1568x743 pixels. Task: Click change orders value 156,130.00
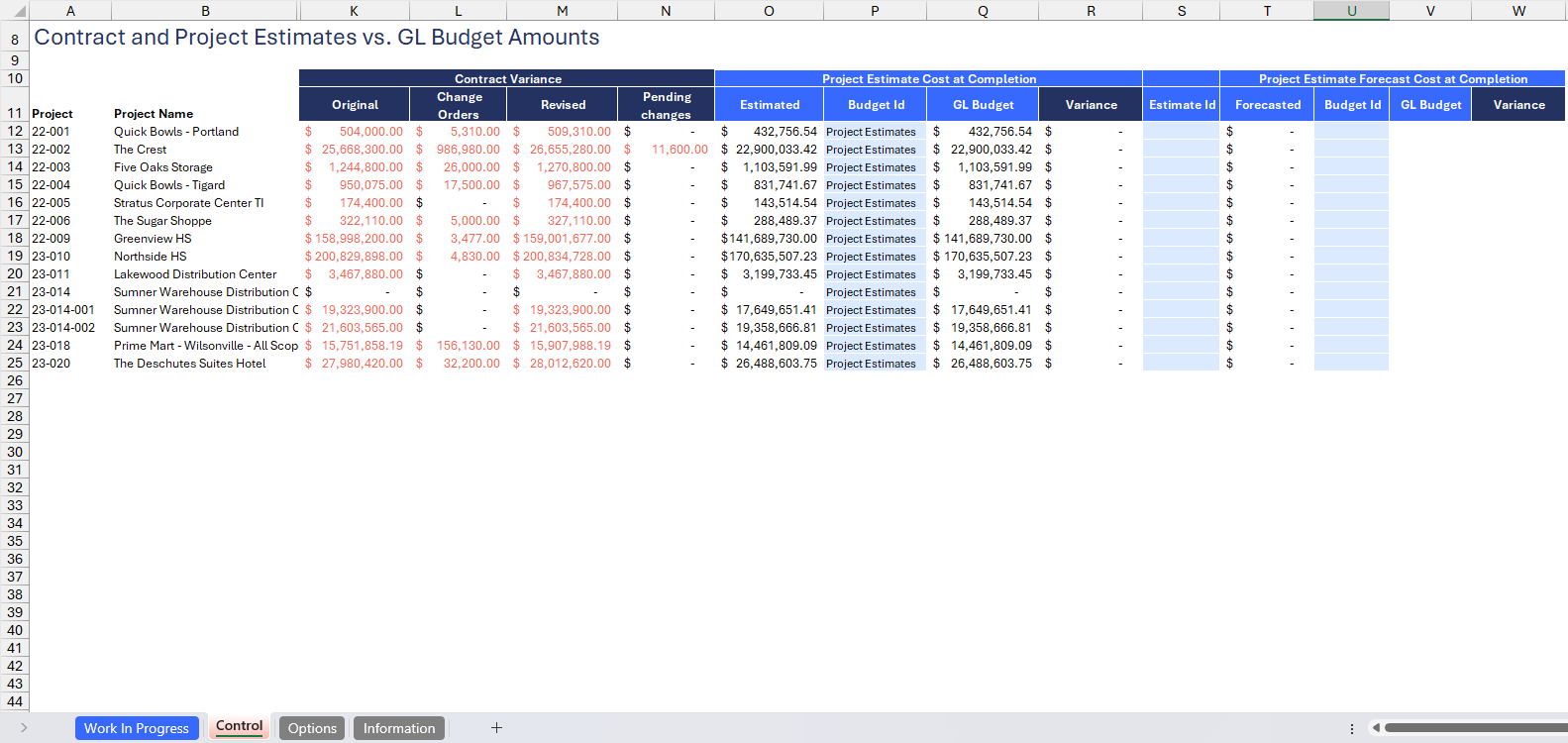(x=459, y=345)
